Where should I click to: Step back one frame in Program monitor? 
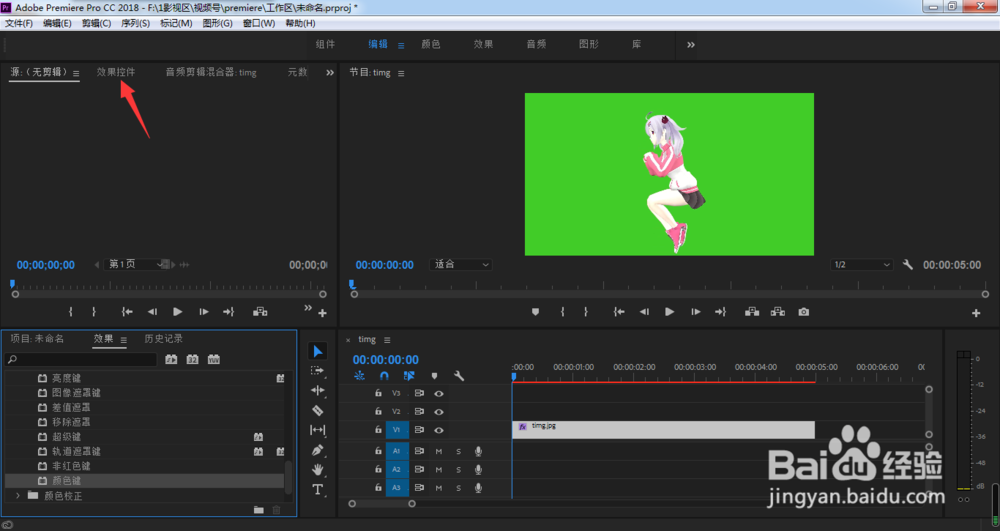[644, 312]
